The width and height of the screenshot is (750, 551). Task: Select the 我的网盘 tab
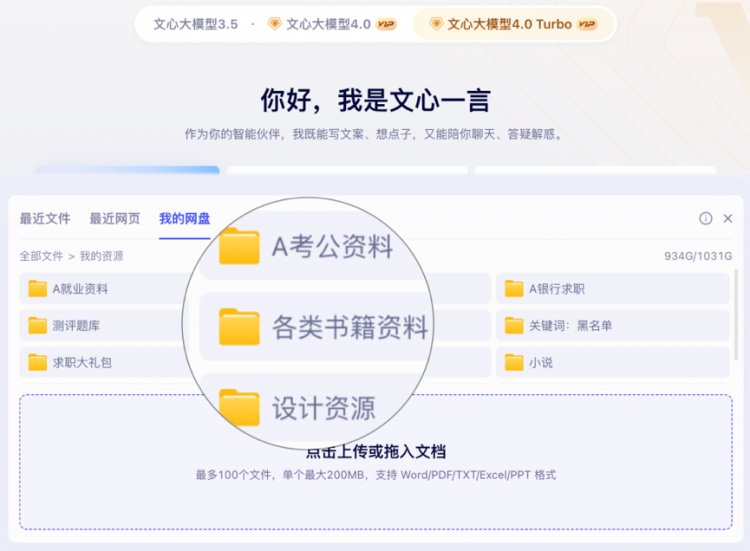(185, 219)
